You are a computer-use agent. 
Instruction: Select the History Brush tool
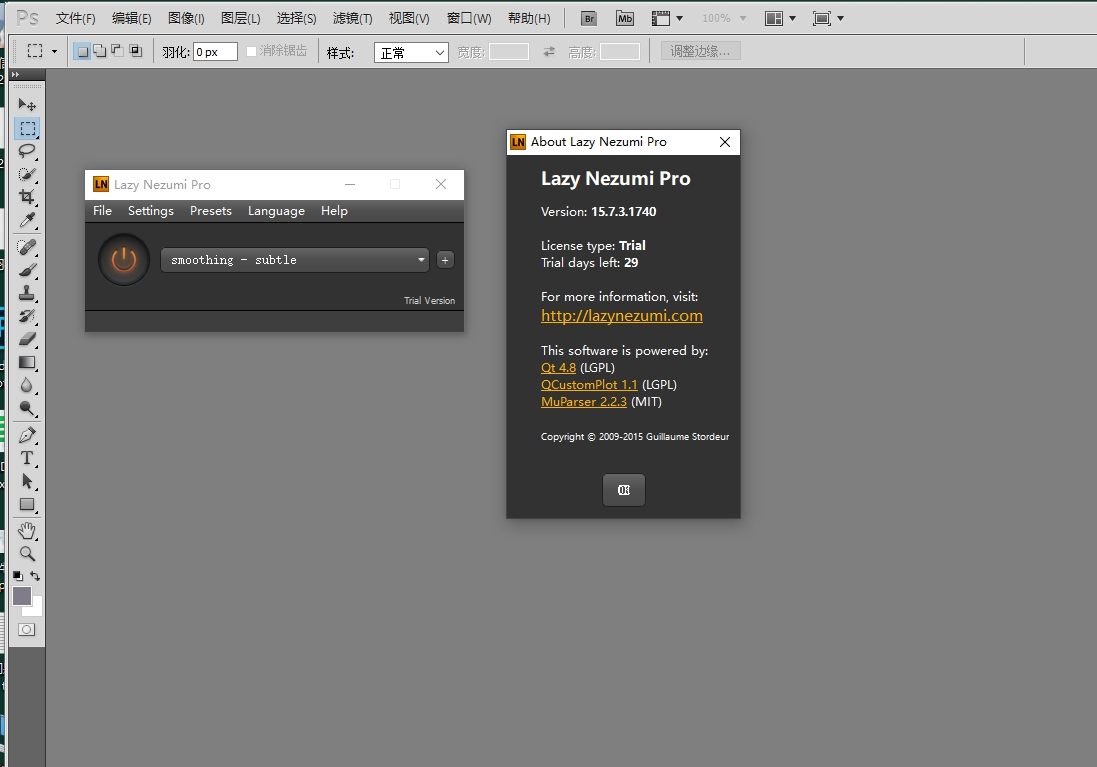pyautogui.click(x=27, y=316)
